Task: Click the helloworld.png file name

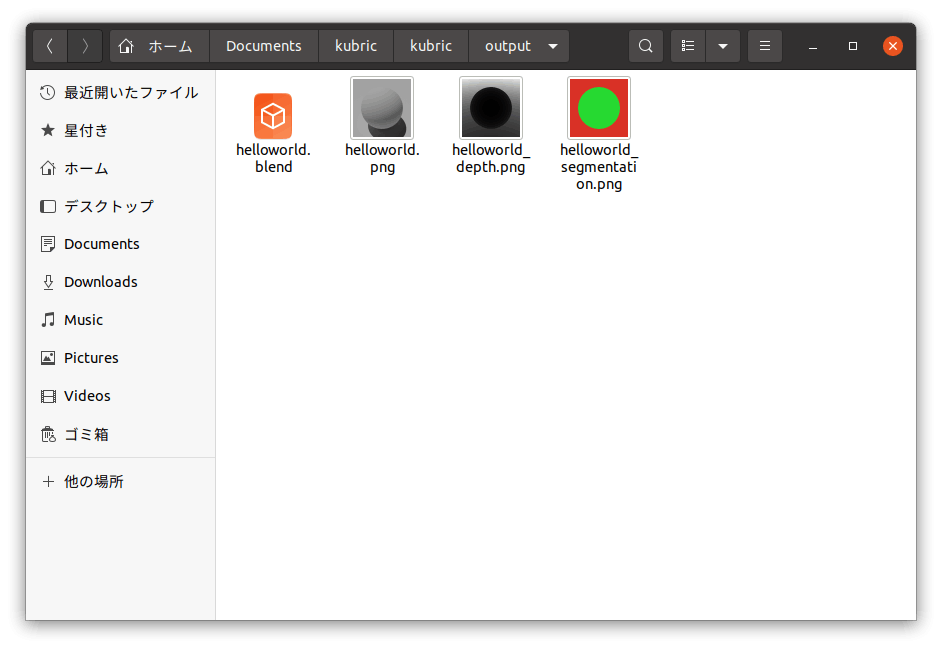Action: pos(382,158)
